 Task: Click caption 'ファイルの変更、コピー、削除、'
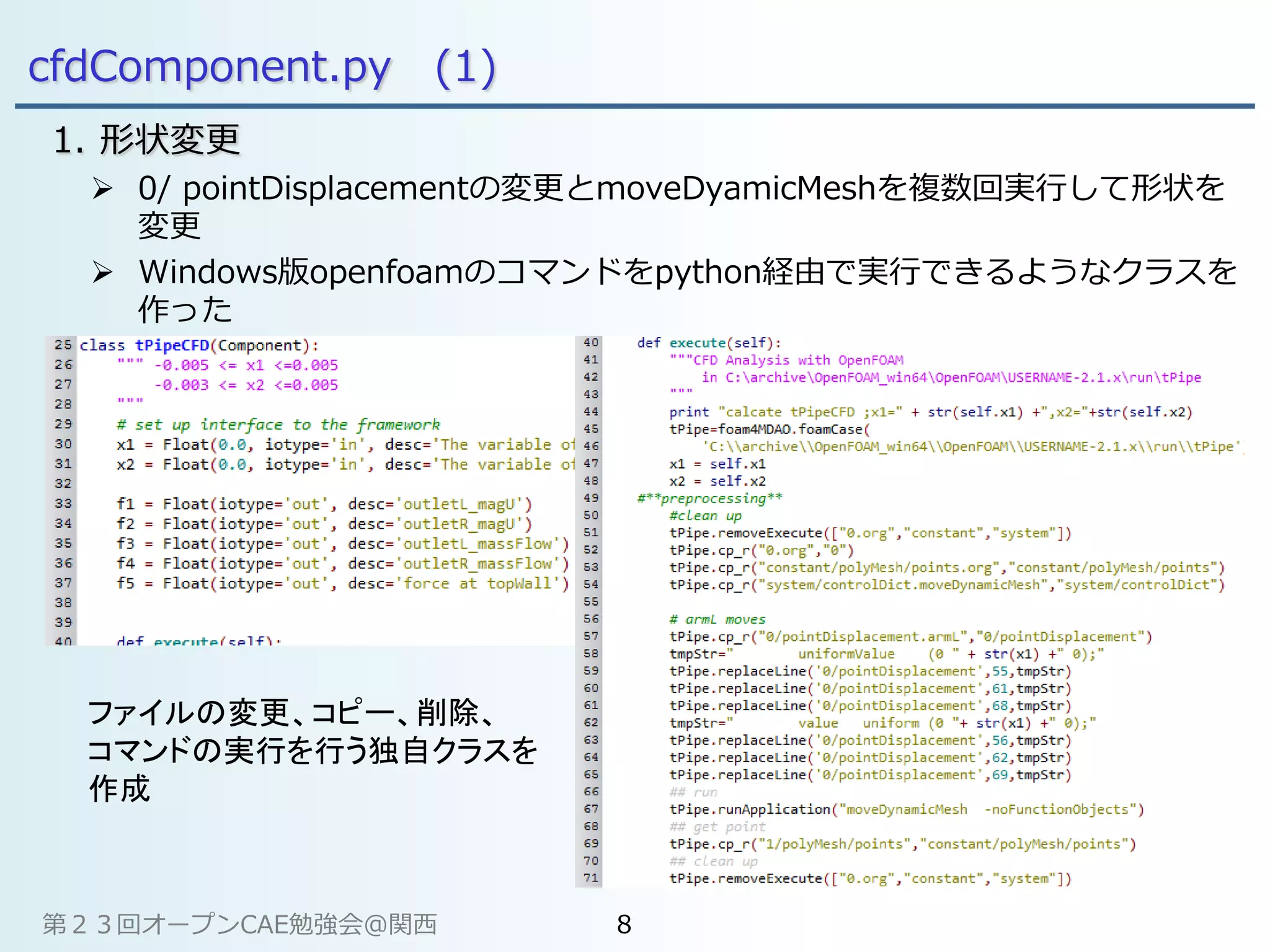click(x=291, y=712)
